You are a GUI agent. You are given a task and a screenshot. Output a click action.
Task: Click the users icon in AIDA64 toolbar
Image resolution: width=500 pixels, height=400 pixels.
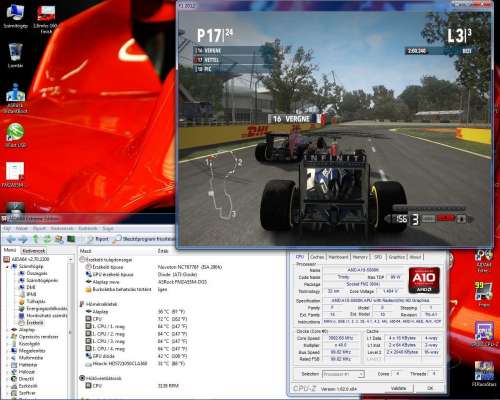[x=59, y=239]
